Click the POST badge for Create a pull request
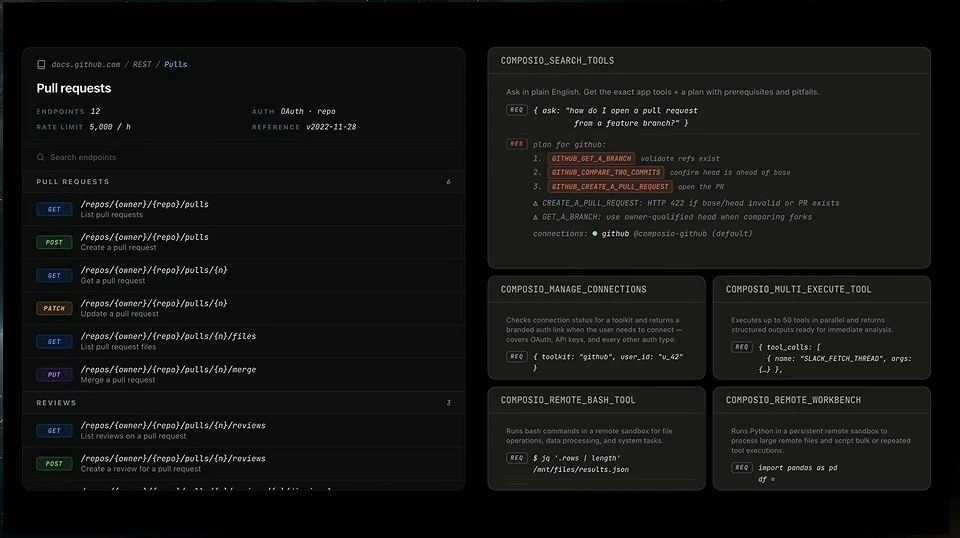The height and width of the screenshot is (538, 960). coord(54,242)
